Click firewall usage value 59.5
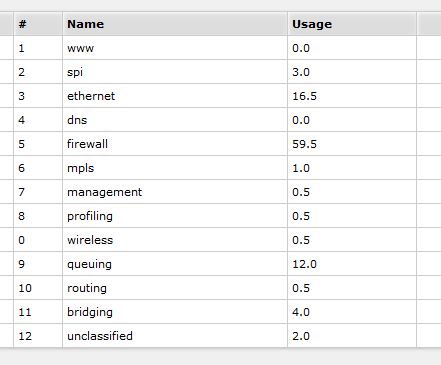 point(304,144)
